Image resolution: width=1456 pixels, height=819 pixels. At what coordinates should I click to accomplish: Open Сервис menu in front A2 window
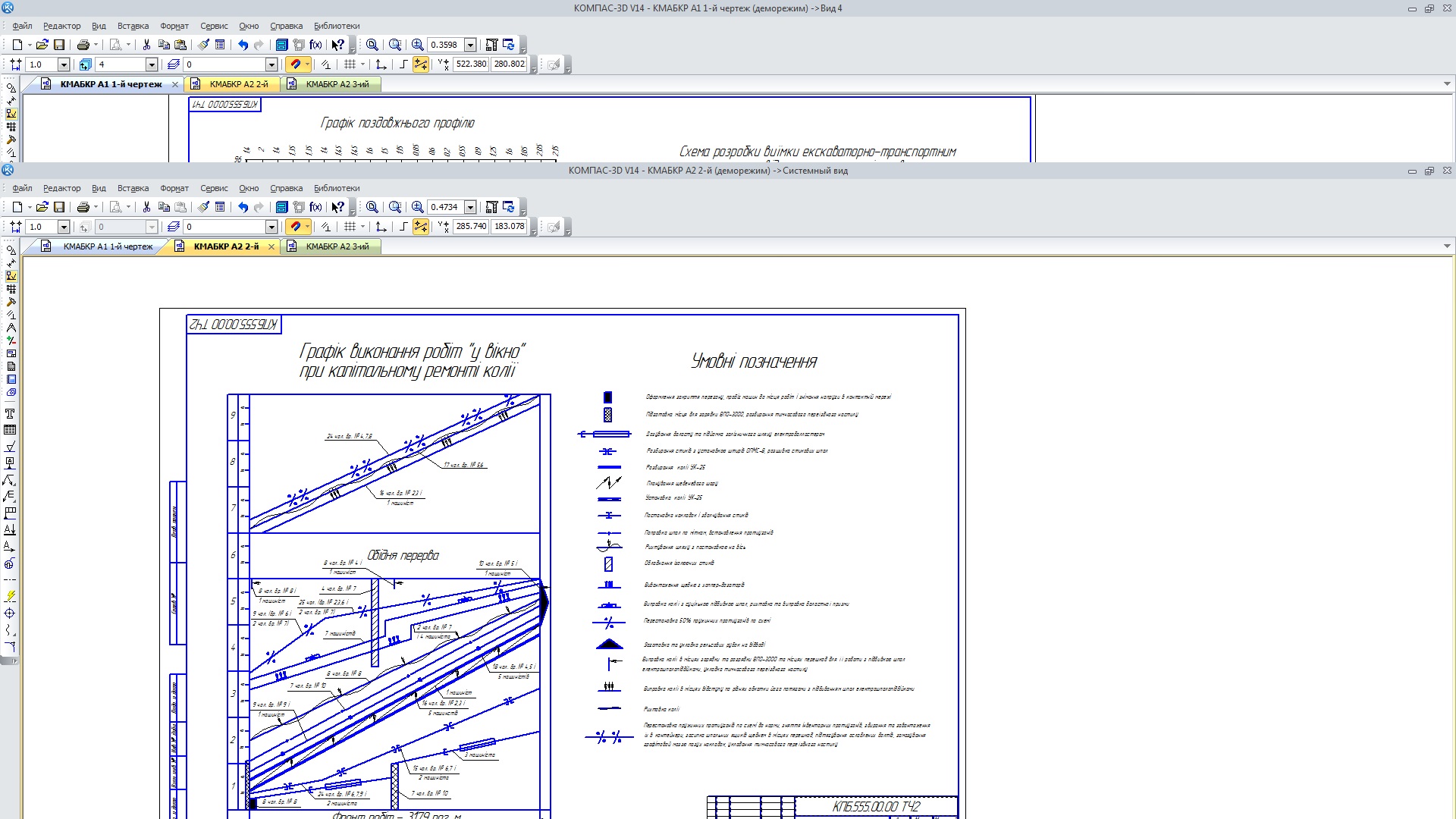(x=214, y=188)
